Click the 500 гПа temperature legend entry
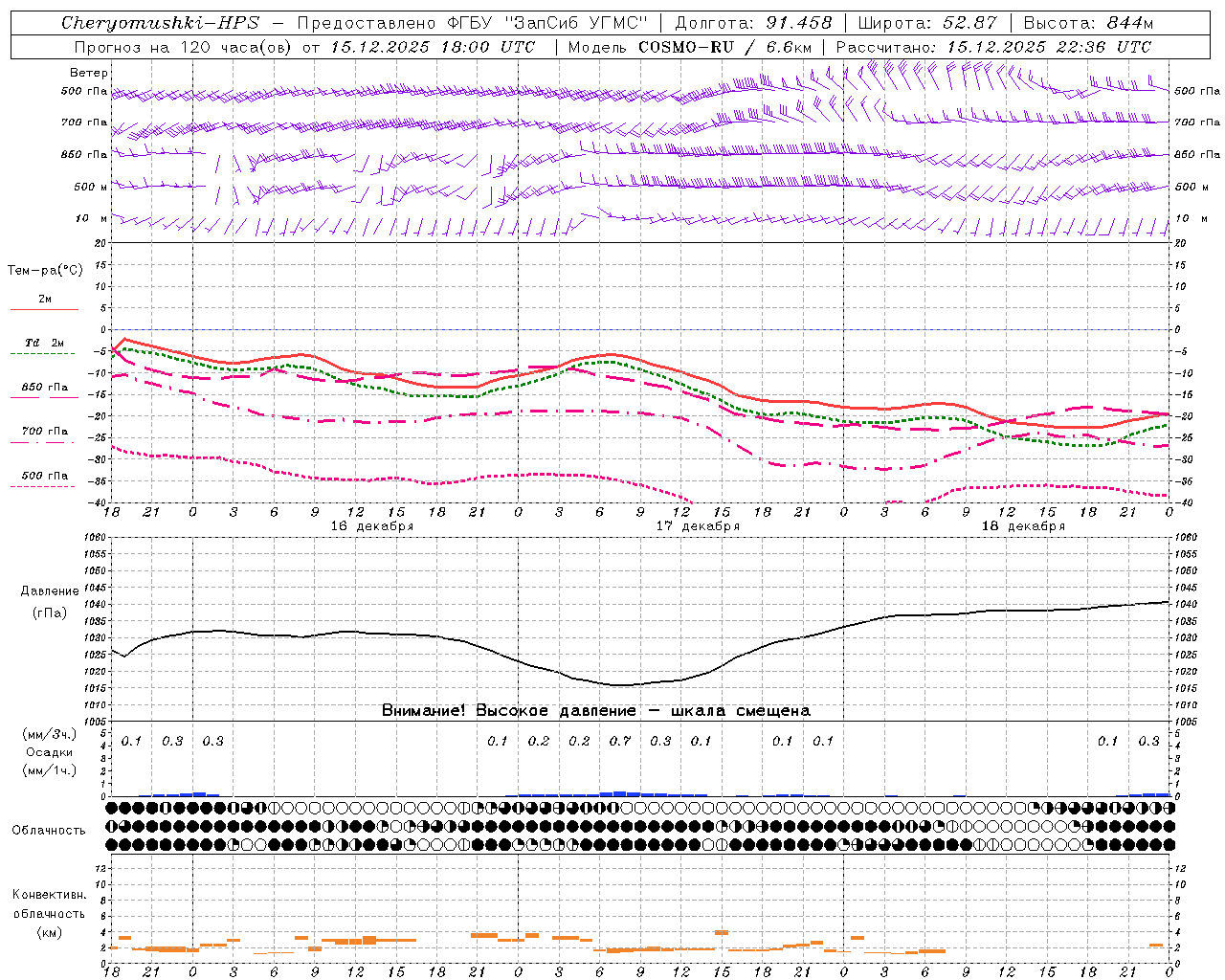The width and height of the screenshot is (1225, 980). (45, 476)
